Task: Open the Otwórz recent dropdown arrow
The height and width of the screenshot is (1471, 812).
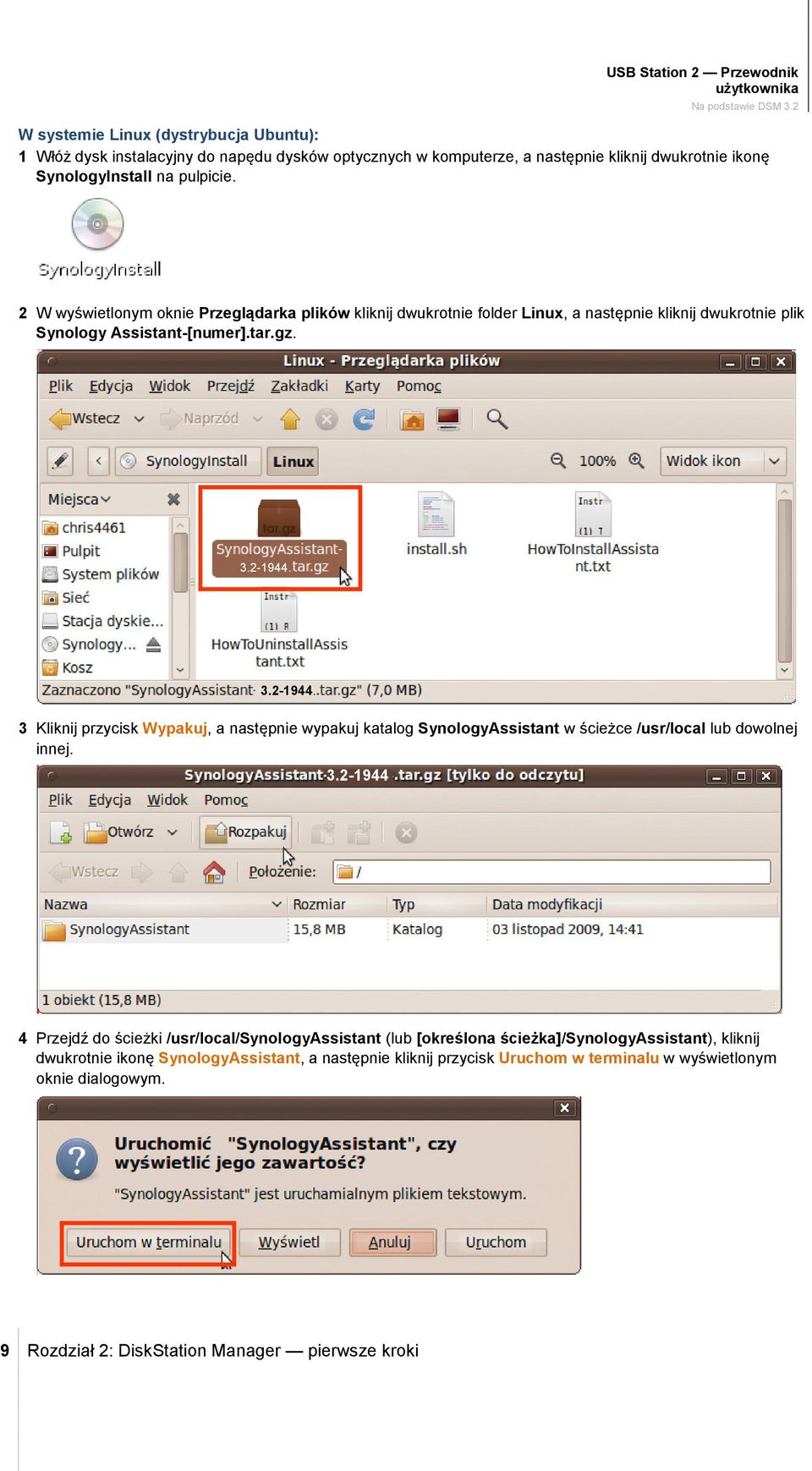Action: tap(173, 832)
